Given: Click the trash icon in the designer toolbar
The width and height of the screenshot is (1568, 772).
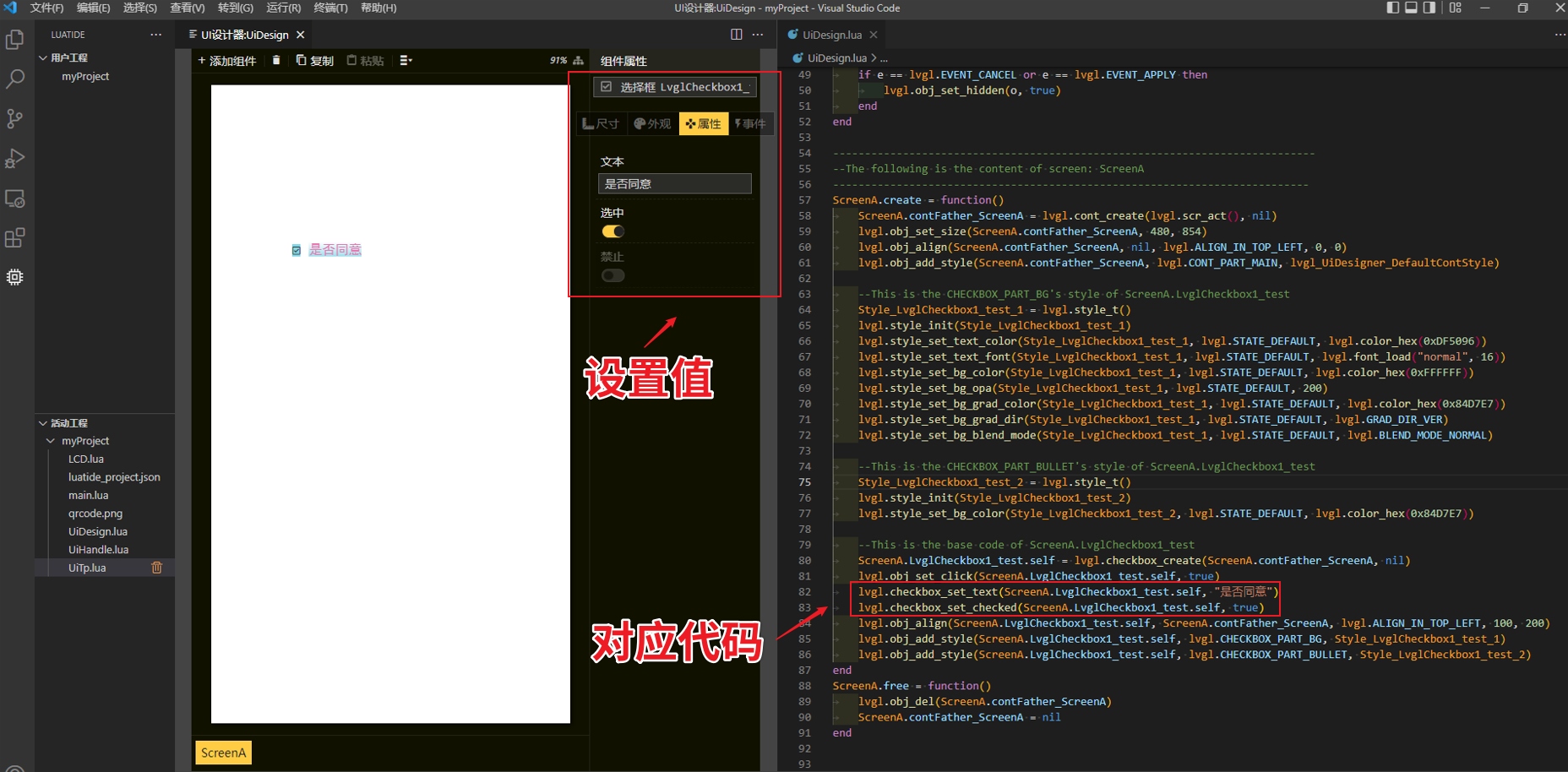Looking at the screenshot, I should point(276,61).
